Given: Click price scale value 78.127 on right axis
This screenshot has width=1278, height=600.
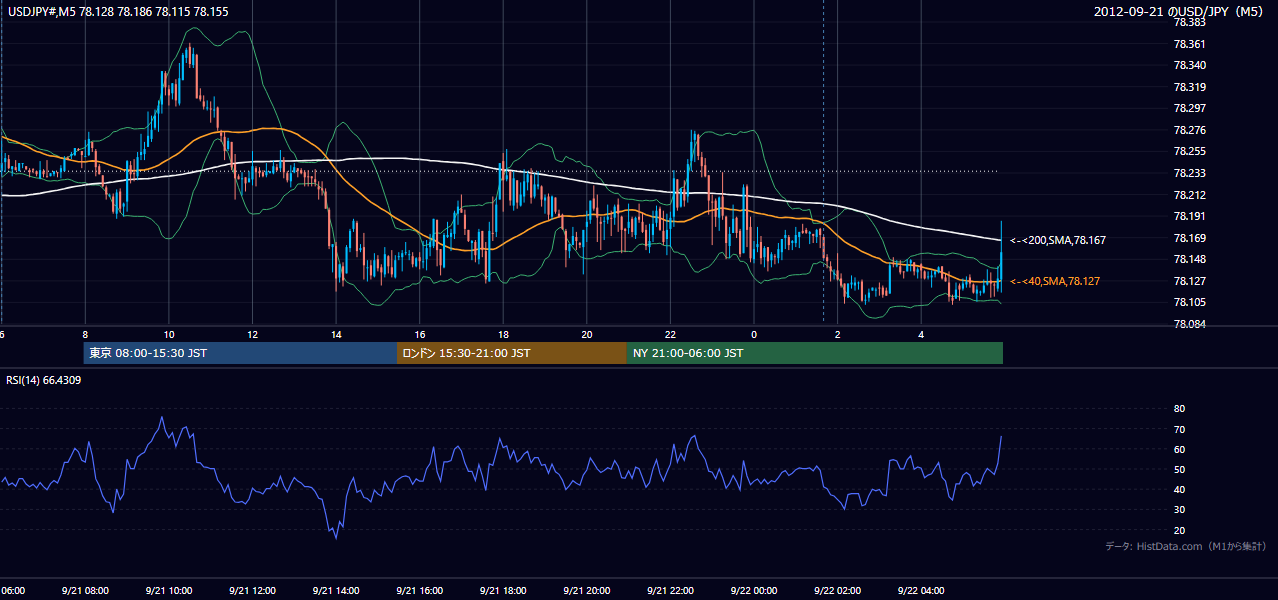Looking at the screenshot, I should [1189, 281].
